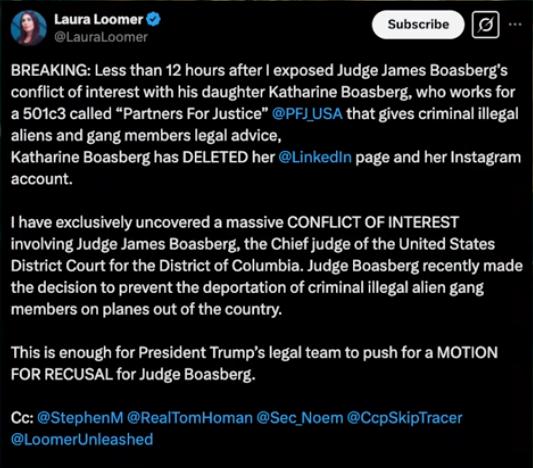Click the word BREAKING at post start
The height and width of the screenshot is (468, 533).
click(x=50, y=71)
